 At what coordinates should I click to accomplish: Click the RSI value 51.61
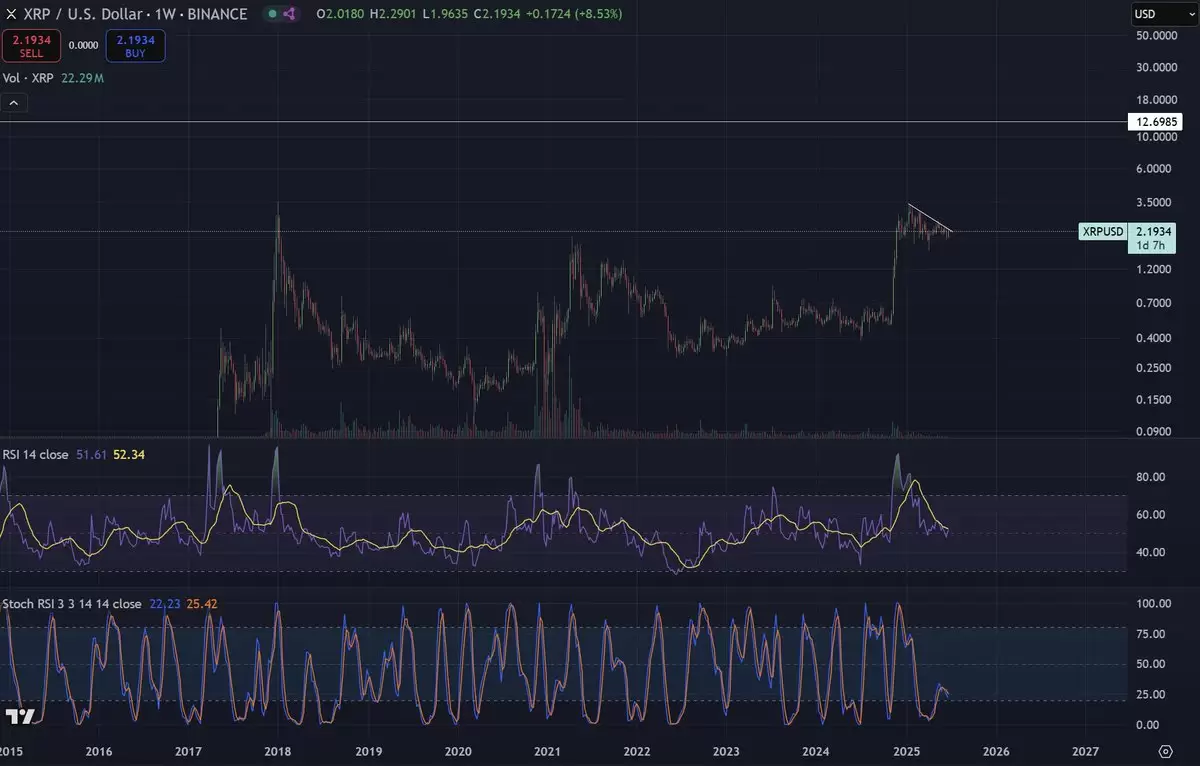click(x=92, y=454)
